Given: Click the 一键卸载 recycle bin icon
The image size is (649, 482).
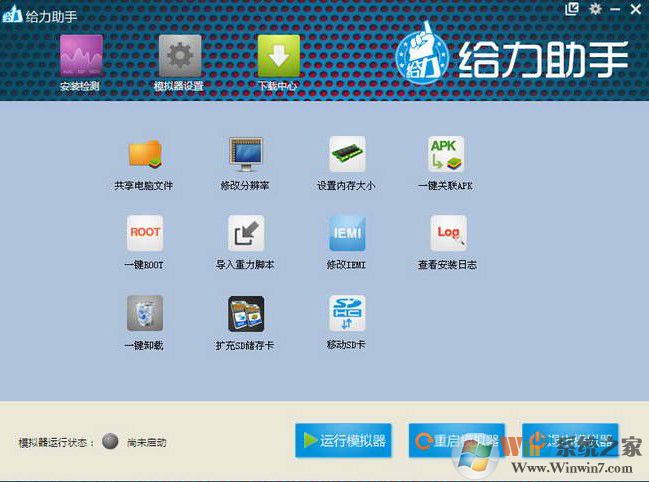Looking at the screenshot, I should [145, 313].
